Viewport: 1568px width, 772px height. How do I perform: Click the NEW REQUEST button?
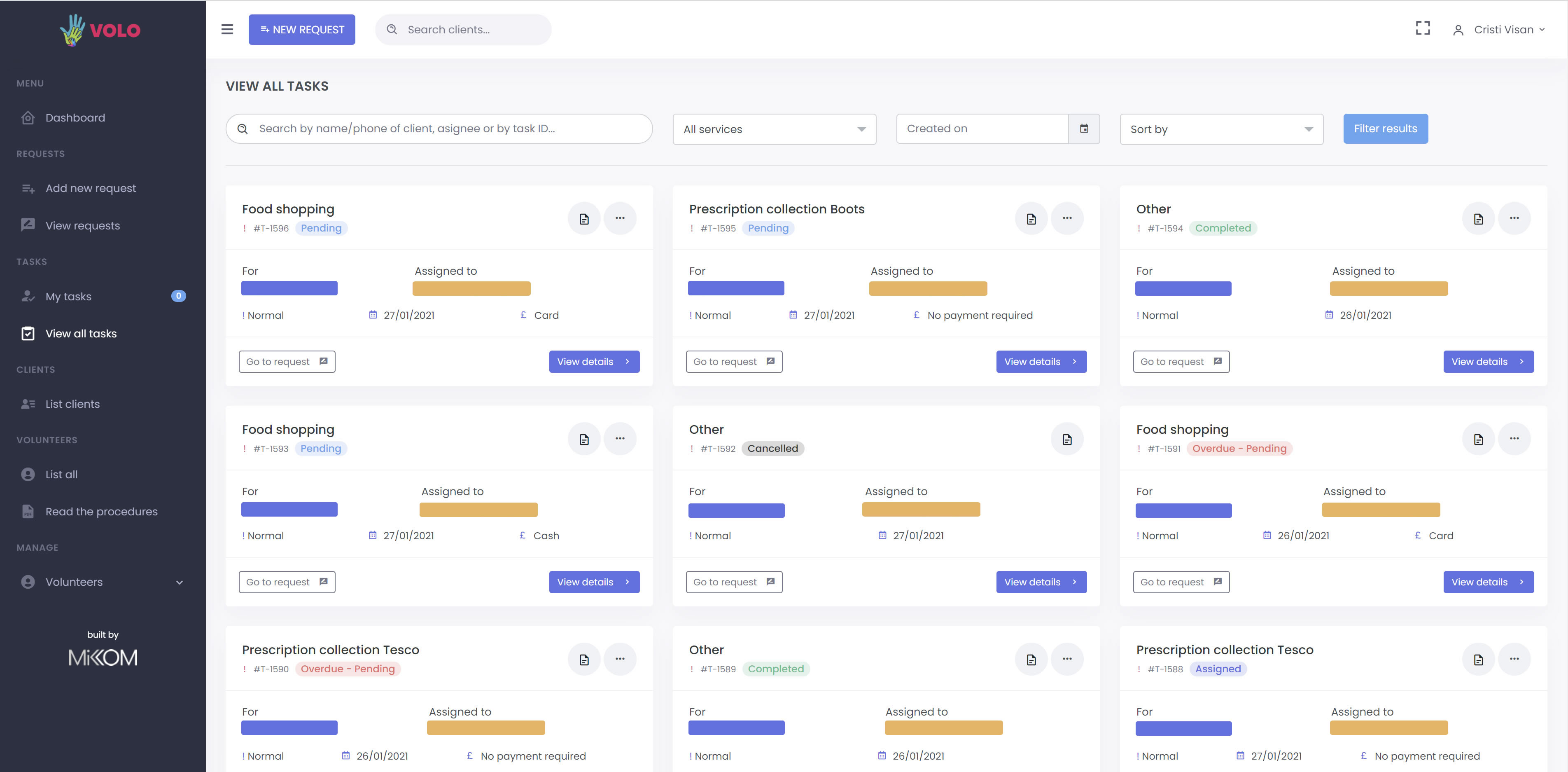[x=302, y=30]
